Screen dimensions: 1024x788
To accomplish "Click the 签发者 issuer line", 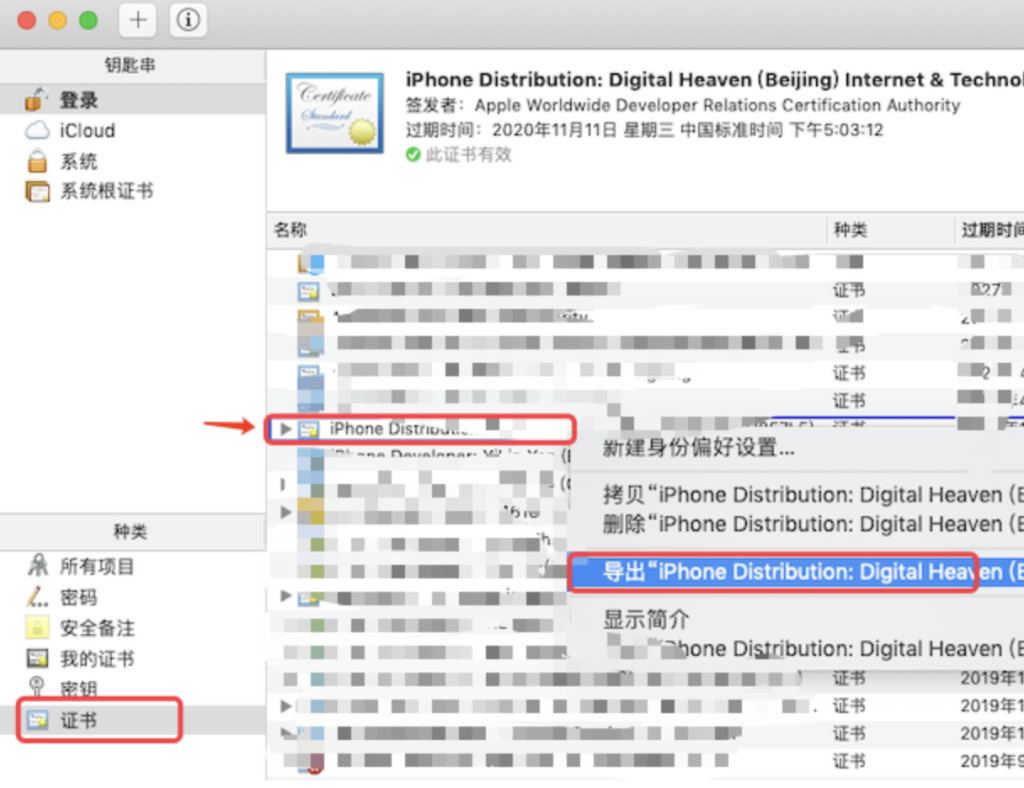I will coord(682,106).
